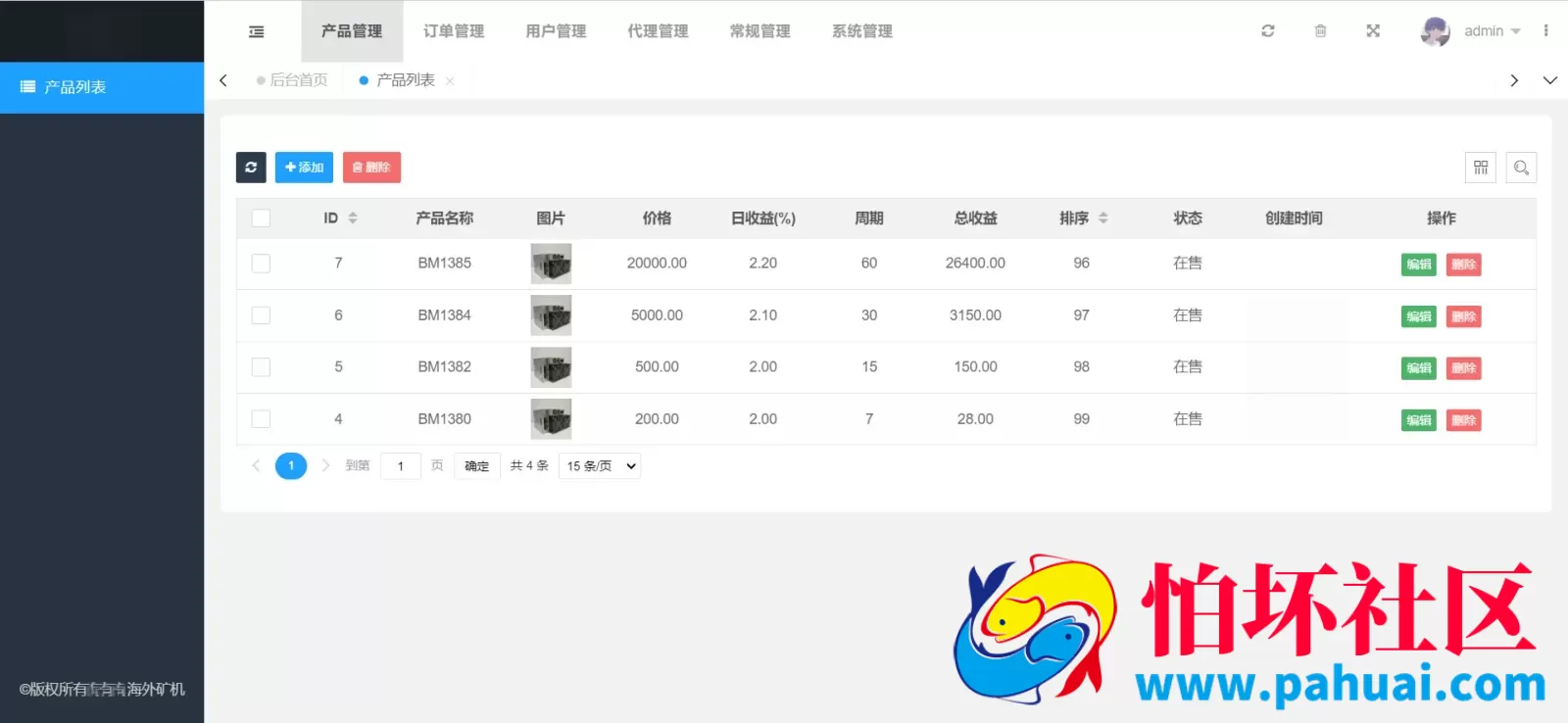Image resolution: width=1568 pixels, height=723 pixels.
Task: Click the page number jump input field
Action: point(401,466)
